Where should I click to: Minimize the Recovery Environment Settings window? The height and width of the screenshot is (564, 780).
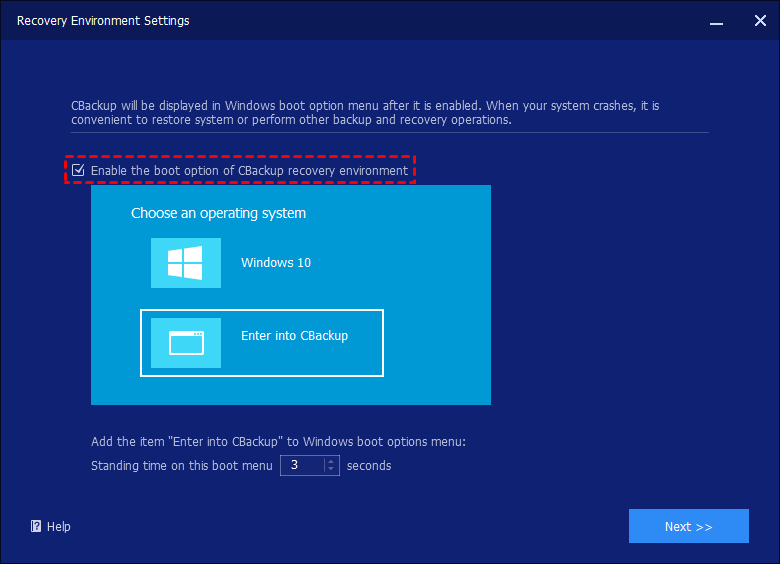click(x=715, y=20)
